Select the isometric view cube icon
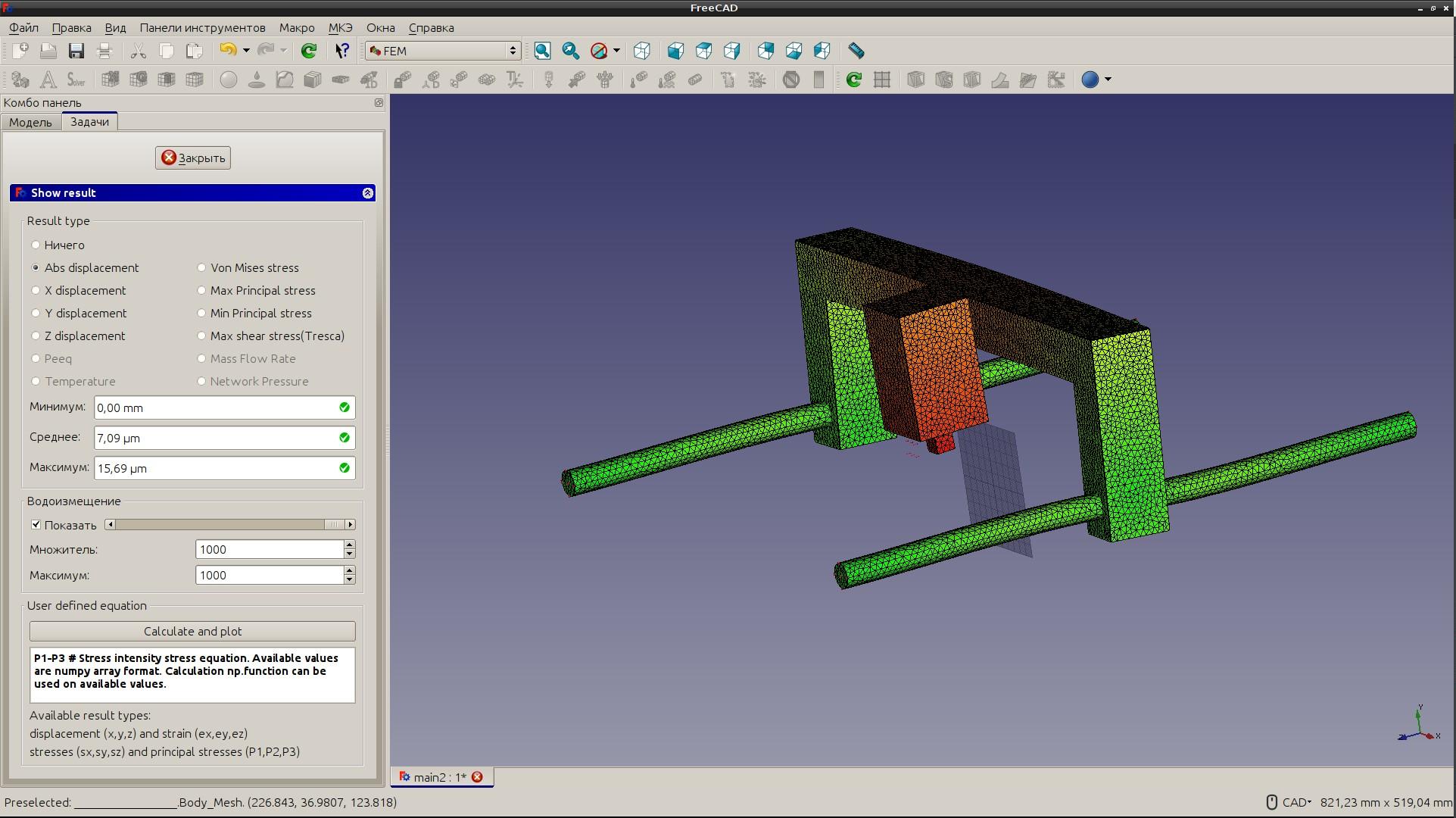The height and width of the screenshot is (818, 1456). 642,51
